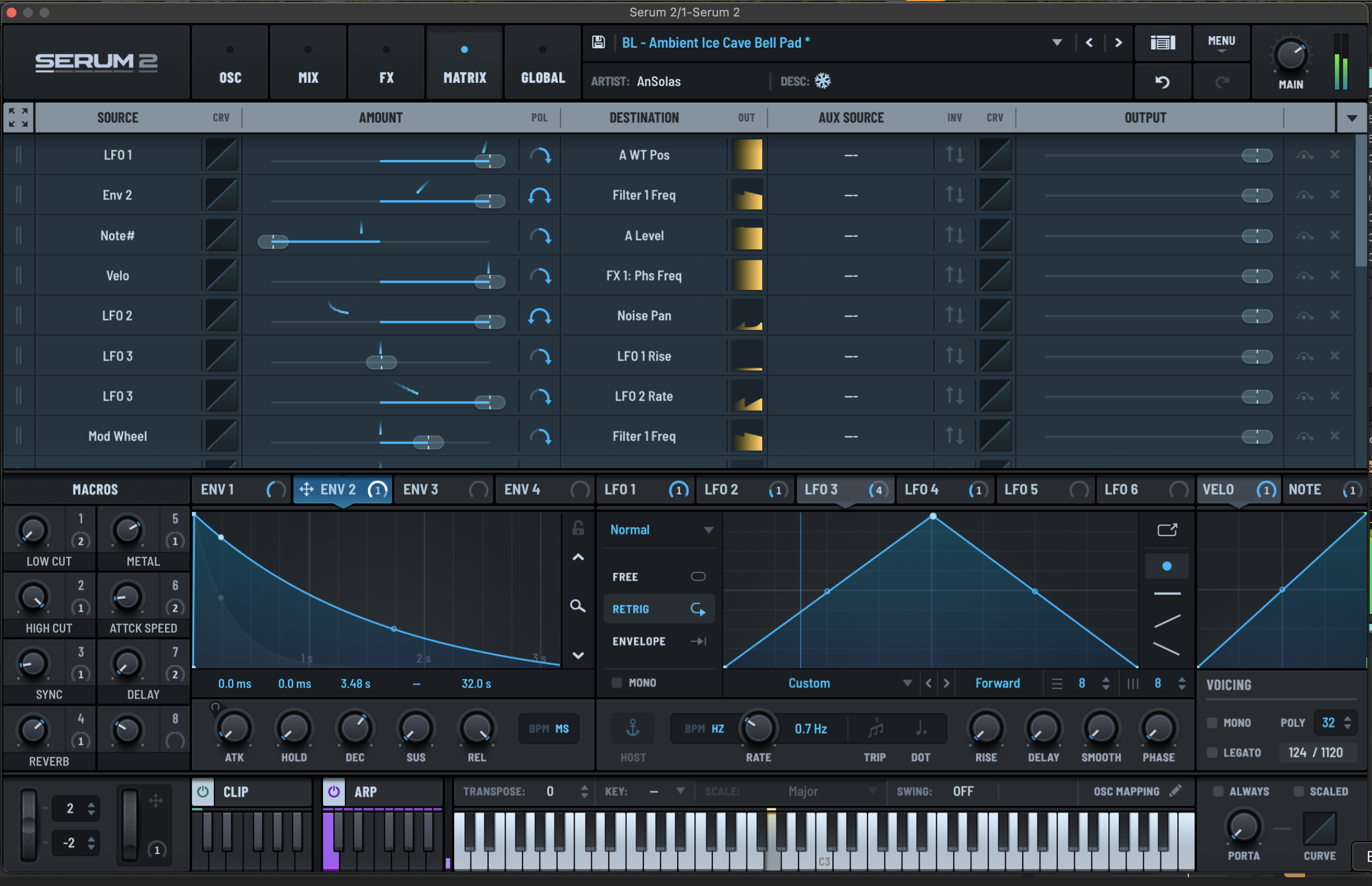Expand the matrix view with the fullscreen icon
Viewport: 1372px width, 886px height.
tap(19, 117)
